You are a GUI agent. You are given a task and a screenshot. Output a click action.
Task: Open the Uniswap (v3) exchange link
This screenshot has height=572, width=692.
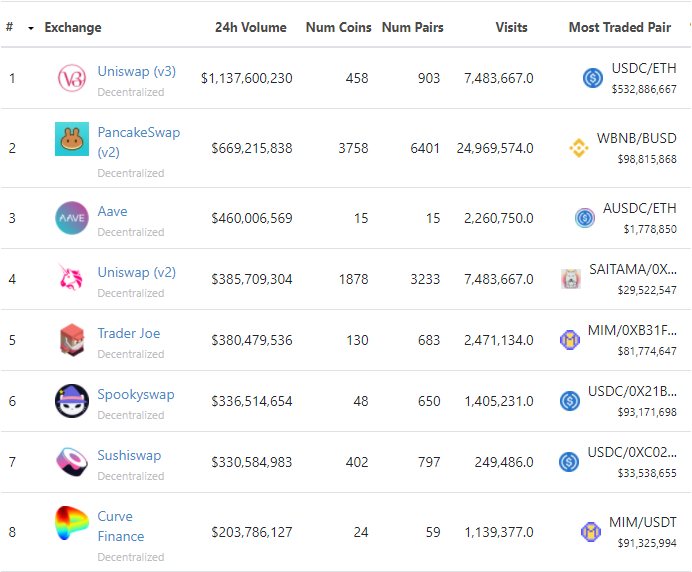click(136, 72)
